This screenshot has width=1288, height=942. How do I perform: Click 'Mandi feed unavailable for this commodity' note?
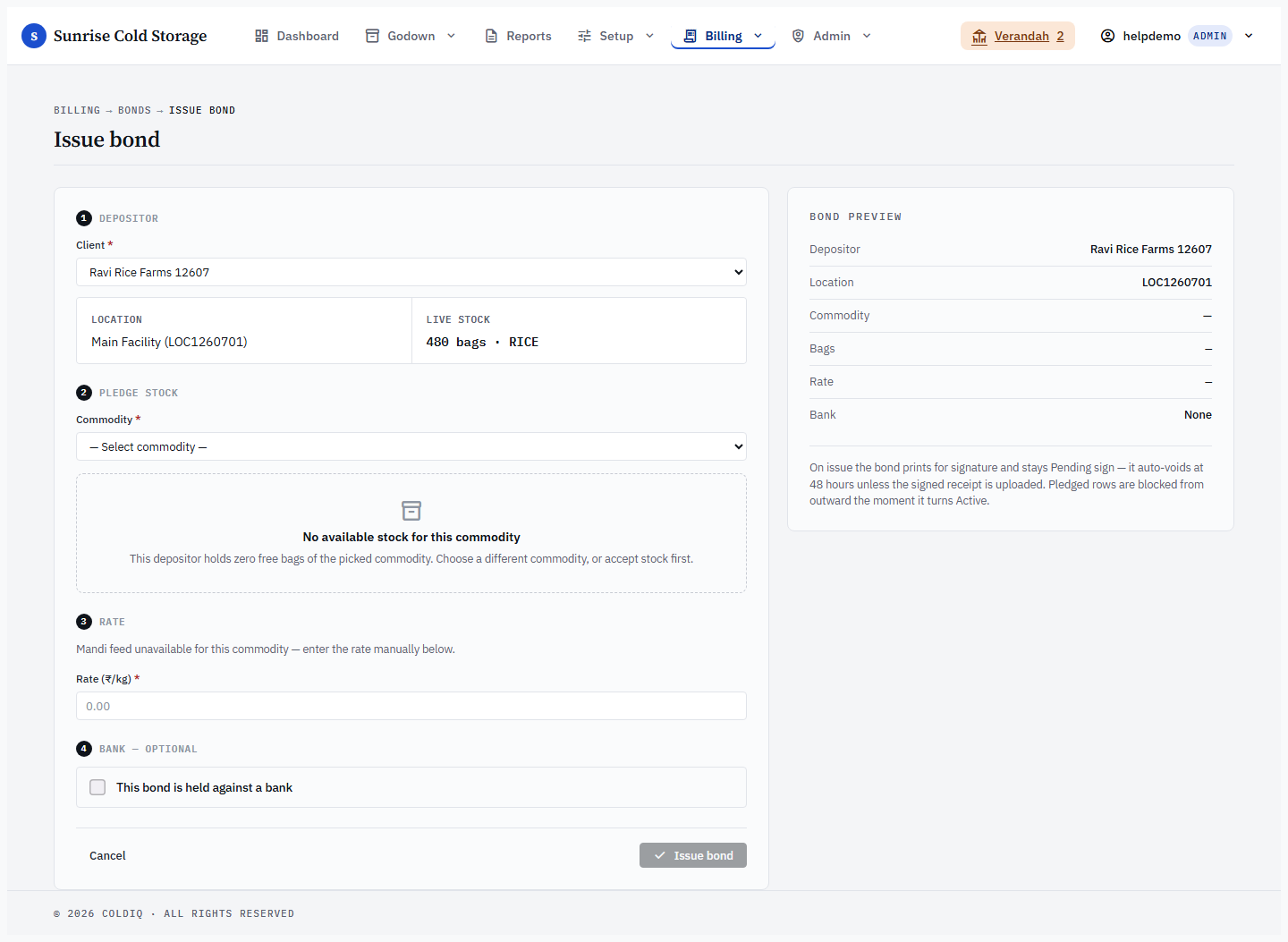click(266, 649)
